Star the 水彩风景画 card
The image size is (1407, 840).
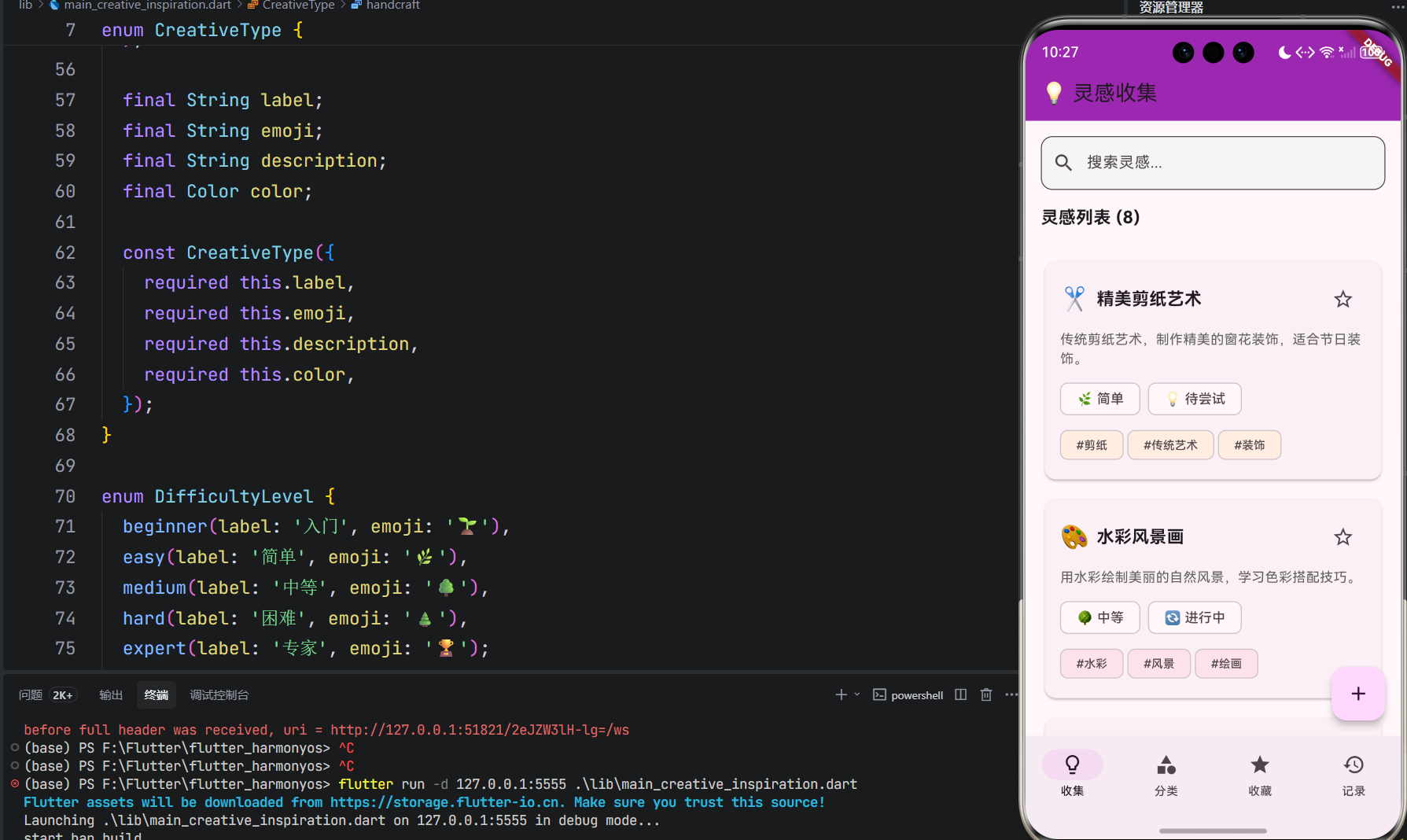coord(1343,537)
